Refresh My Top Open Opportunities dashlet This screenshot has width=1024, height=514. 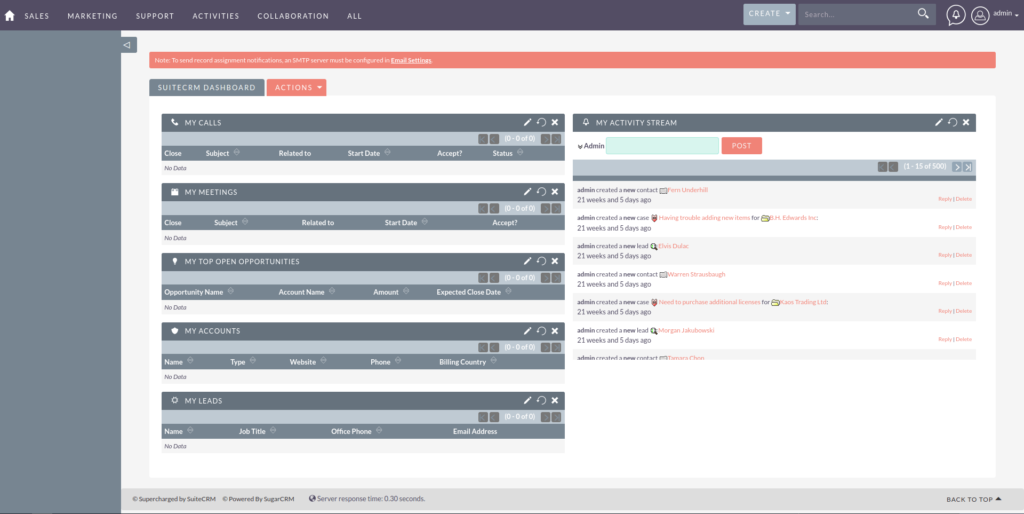(541, 261)
